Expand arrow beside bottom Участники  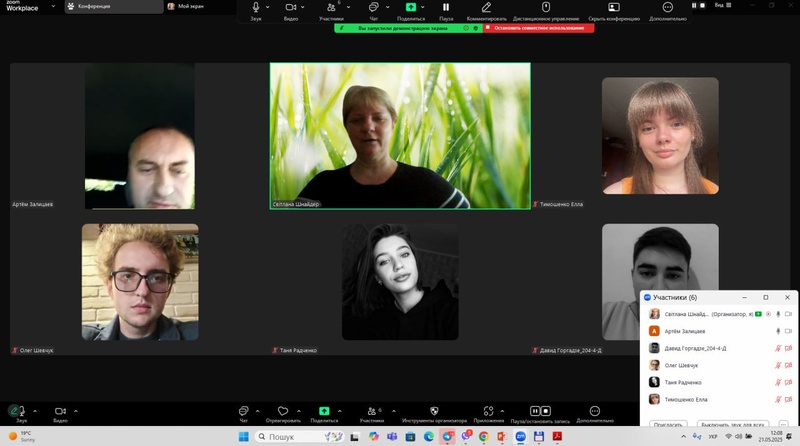[394, 411]
